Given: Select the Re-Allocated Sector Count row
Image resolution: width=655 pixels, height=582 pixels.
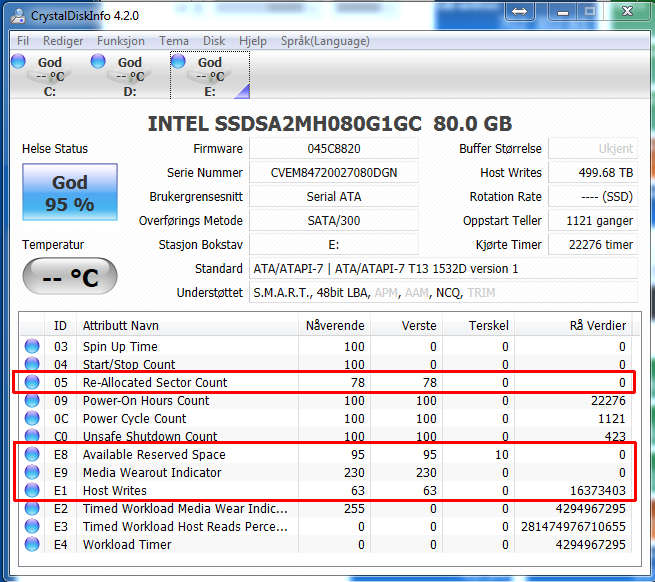Looking at the screenshot, I should point(326,382).
